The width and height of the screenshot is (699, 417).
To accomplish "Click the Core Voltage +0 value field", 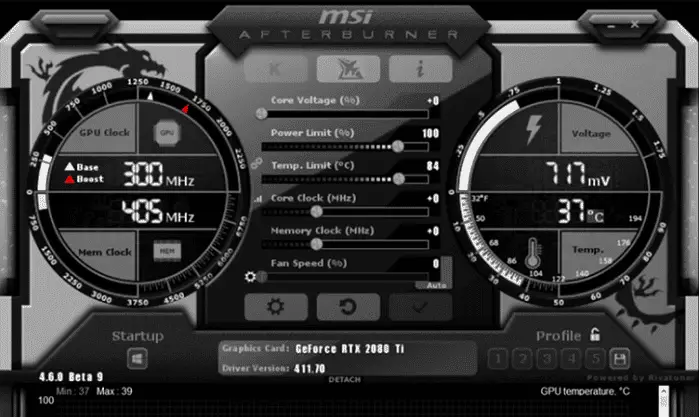I will (433, 101).
